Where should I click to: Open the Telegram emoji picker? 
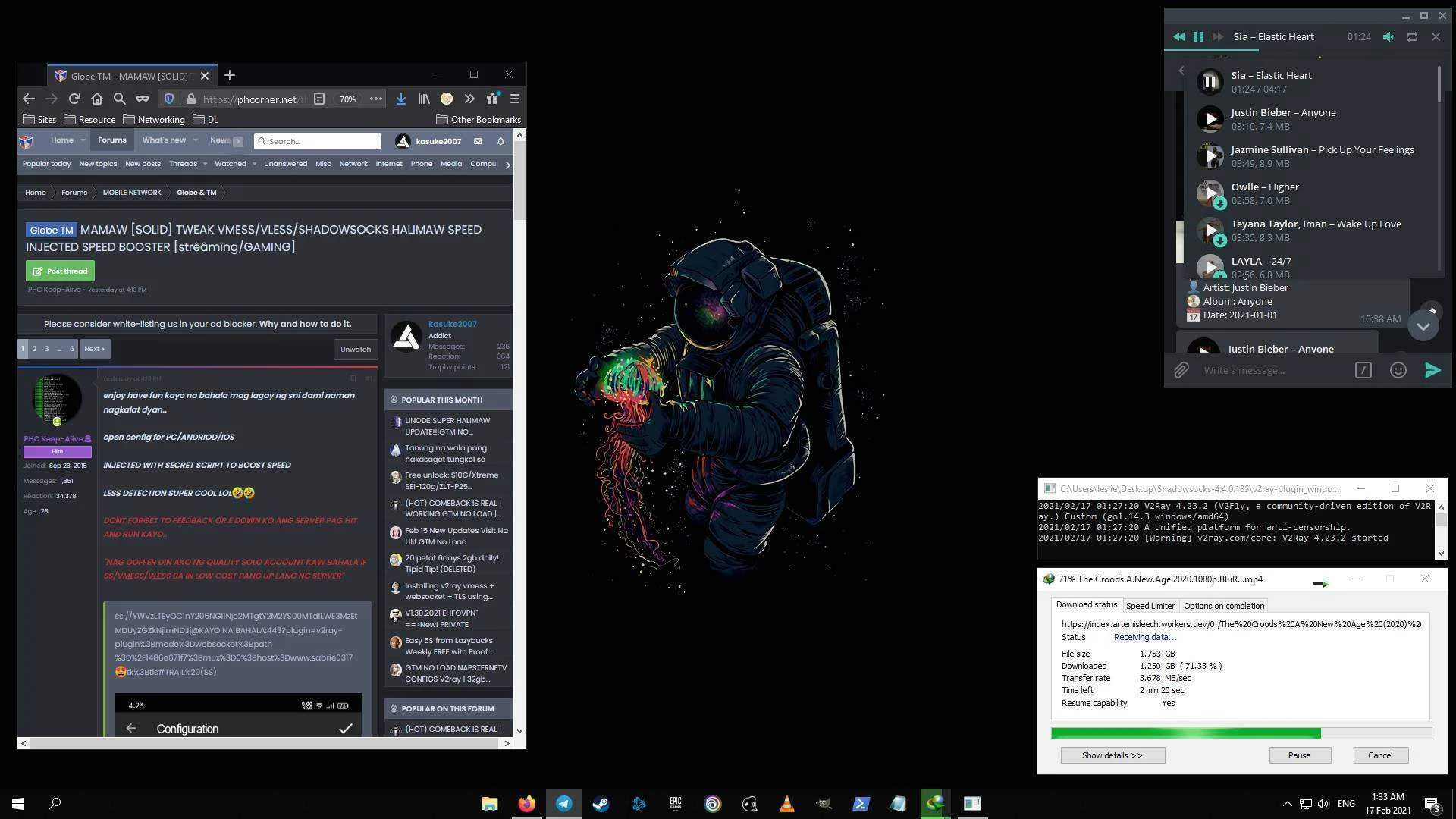point(1398,370)
